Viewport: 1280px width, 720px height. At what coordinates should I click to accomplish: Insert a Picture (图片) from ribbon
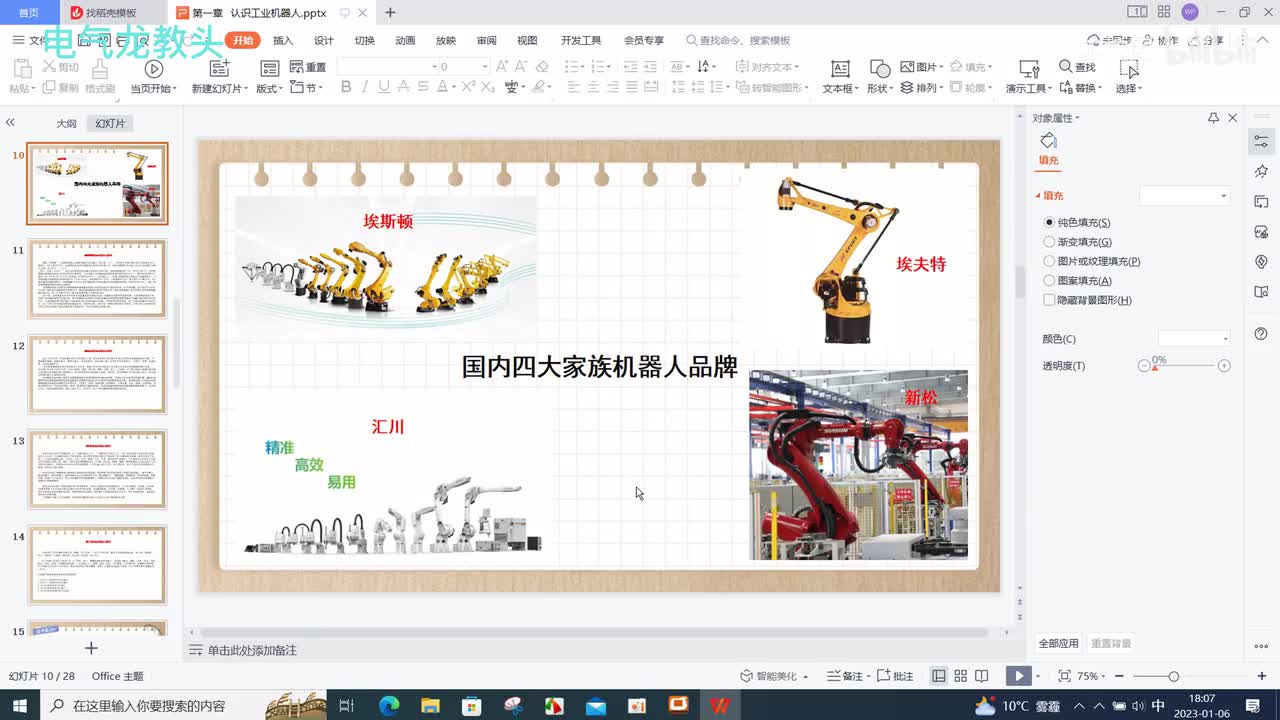coord(921,67)
